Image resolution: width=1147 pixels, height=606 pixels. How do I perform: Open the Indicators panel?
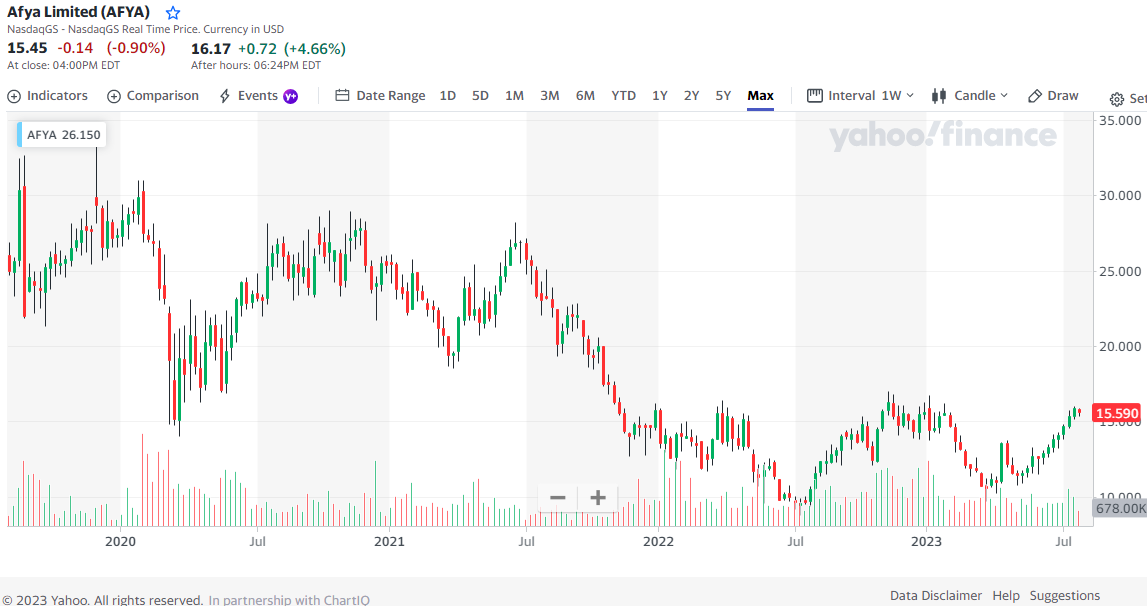tap(48, 96)
